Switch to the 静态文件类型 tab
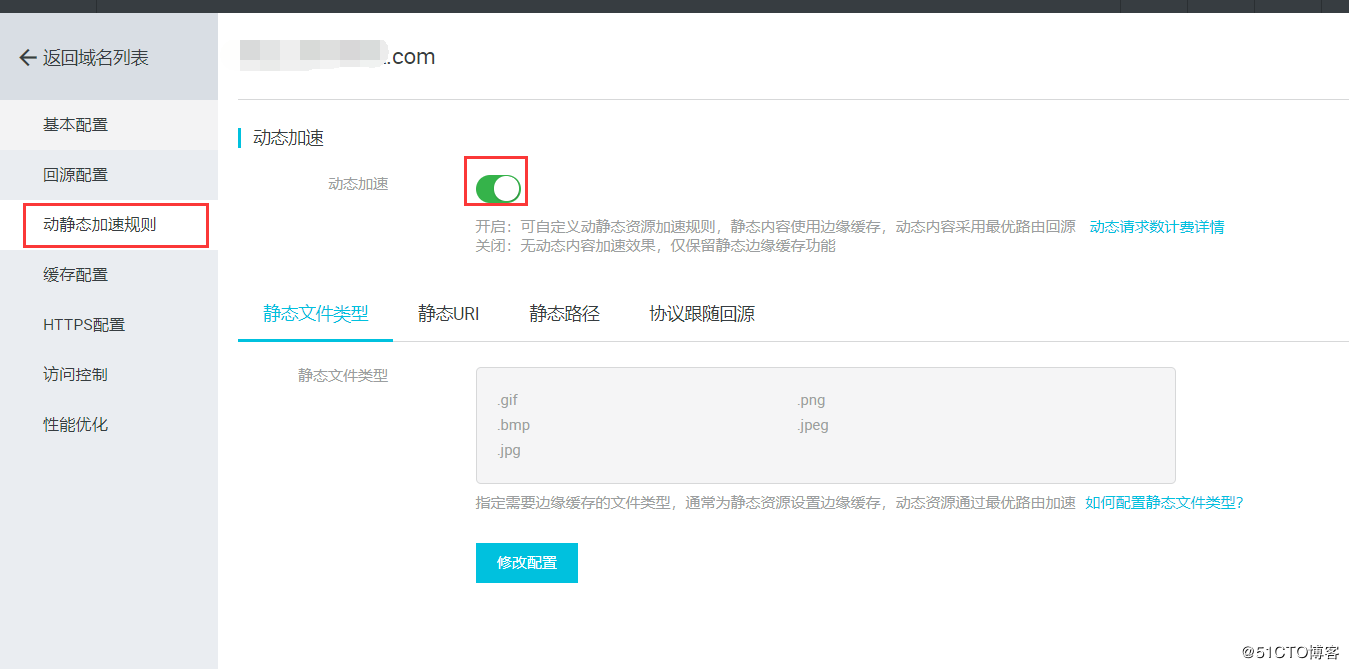This screenshot has height=669, width=1349. coord(314,313)
